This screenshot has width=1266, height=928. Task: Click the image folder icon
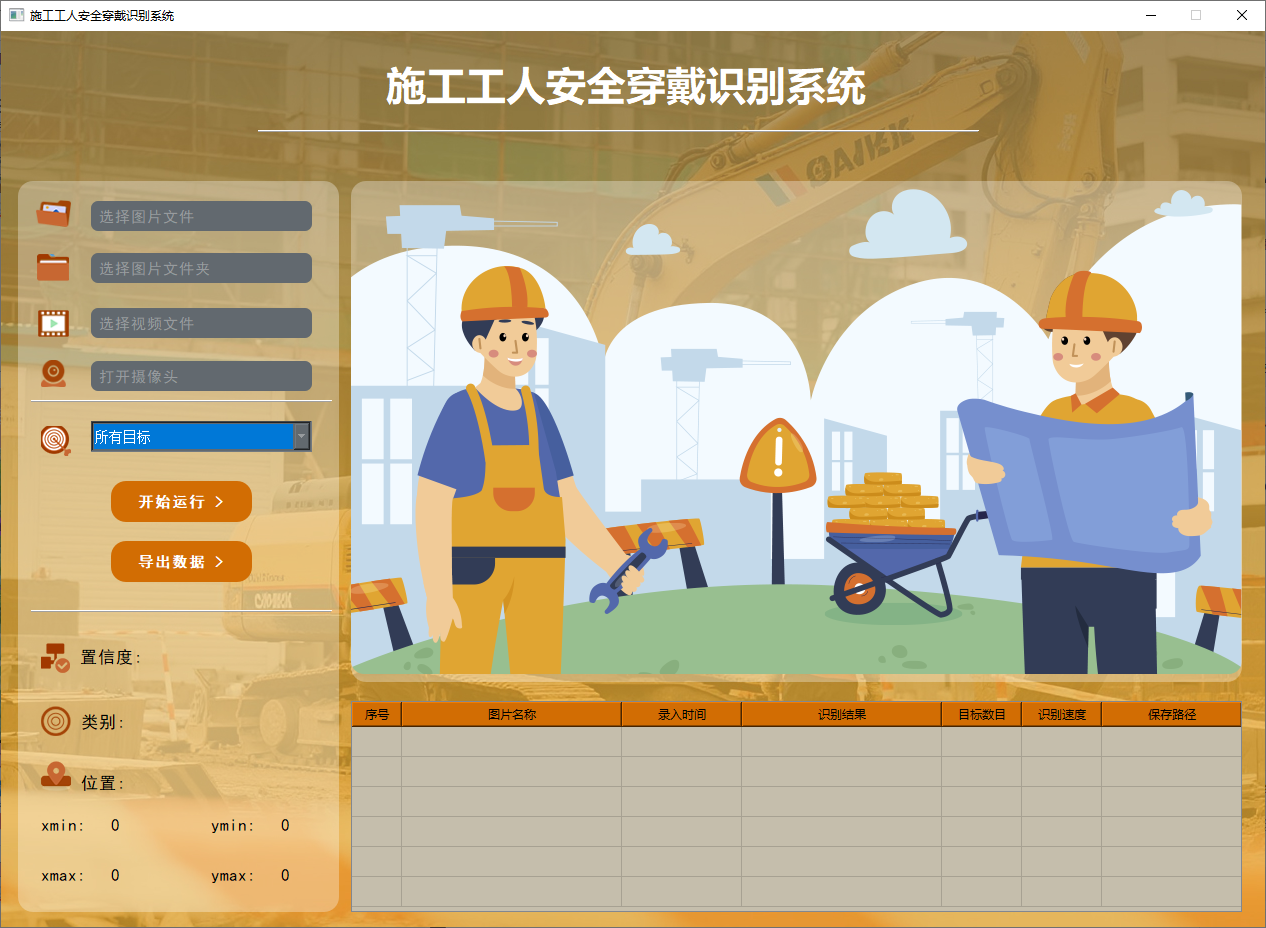click(54, 267)
